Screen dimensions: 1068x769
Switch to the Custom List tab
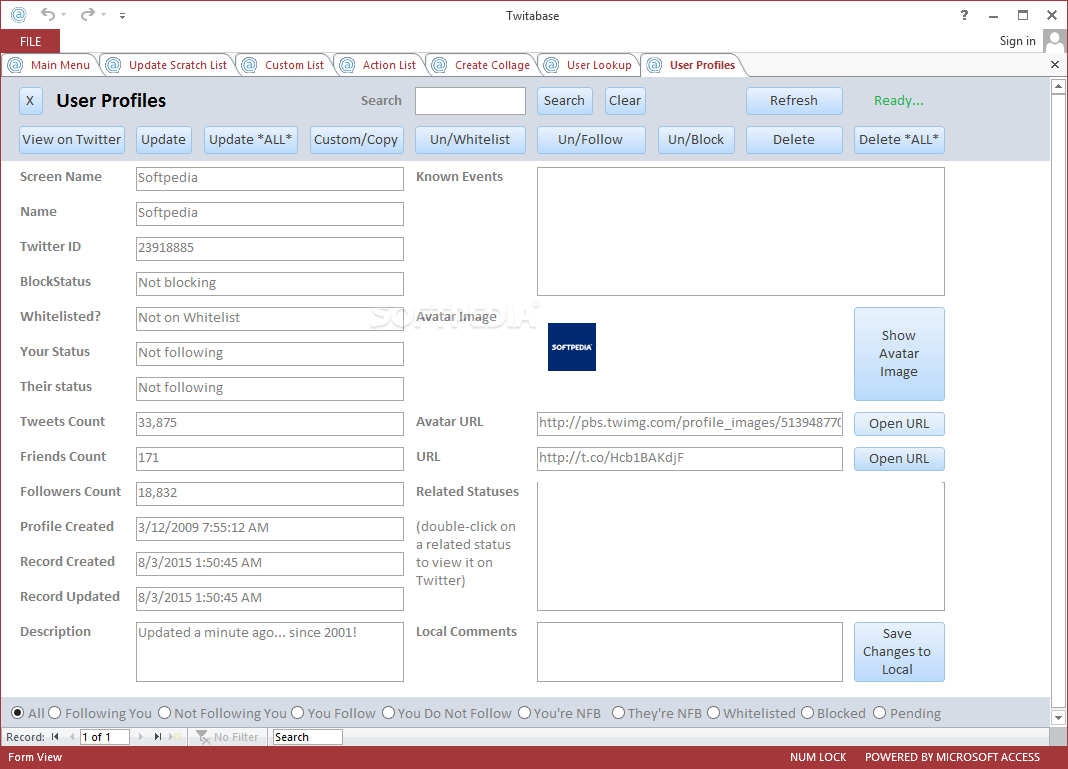285,65
